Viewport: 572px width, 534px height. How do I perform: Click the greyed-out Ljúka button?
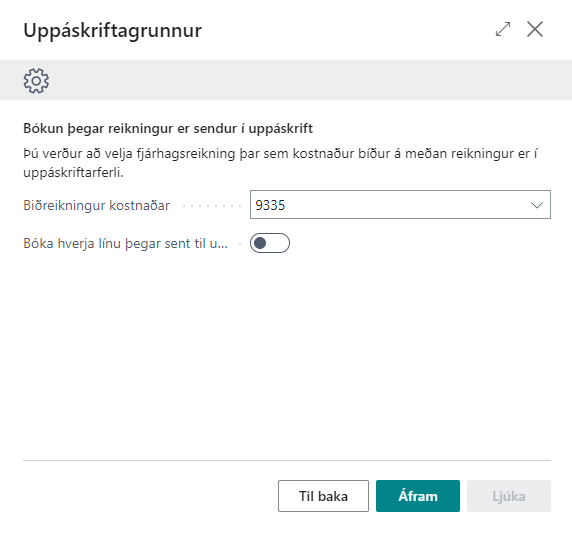[509, 496]
